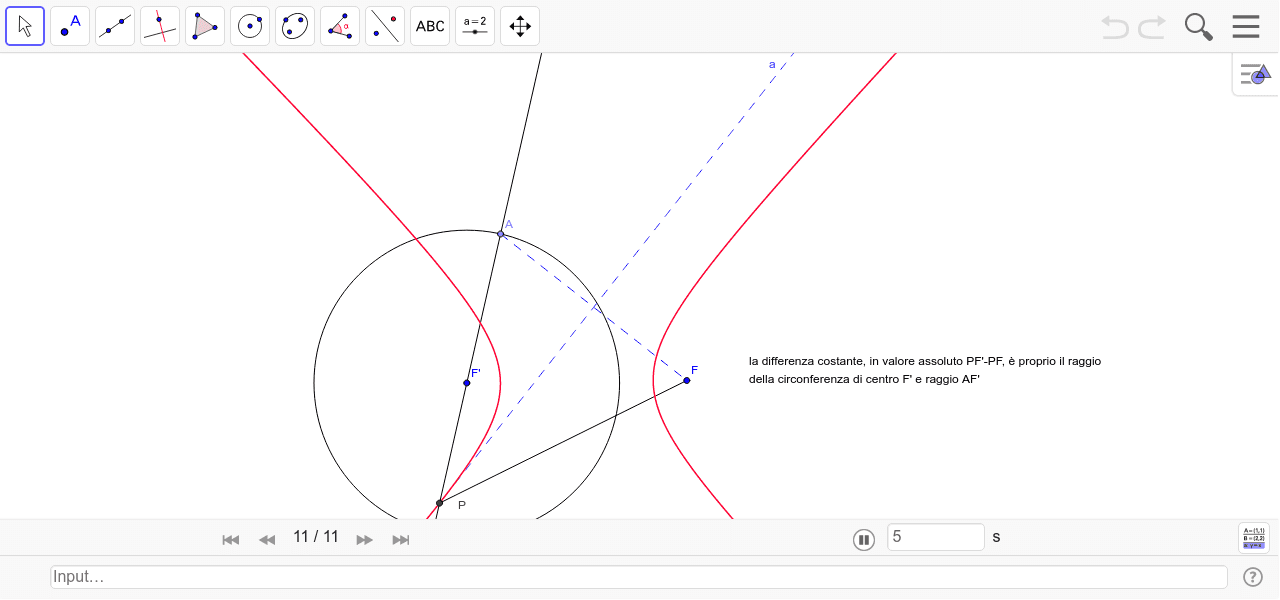Select the Line through two points tool
This screenshot has height=600, width=1280.
[115, 26]
